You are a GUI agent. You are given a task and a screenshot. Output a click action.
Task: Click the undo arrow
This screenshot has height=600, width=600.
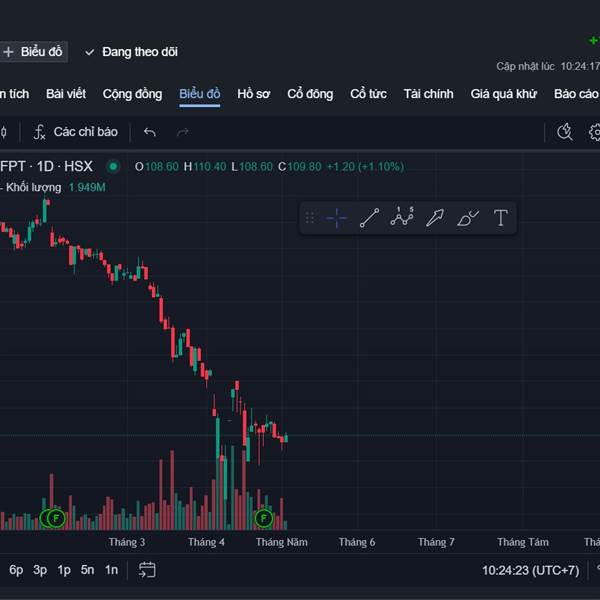click(x=150, y=132)
